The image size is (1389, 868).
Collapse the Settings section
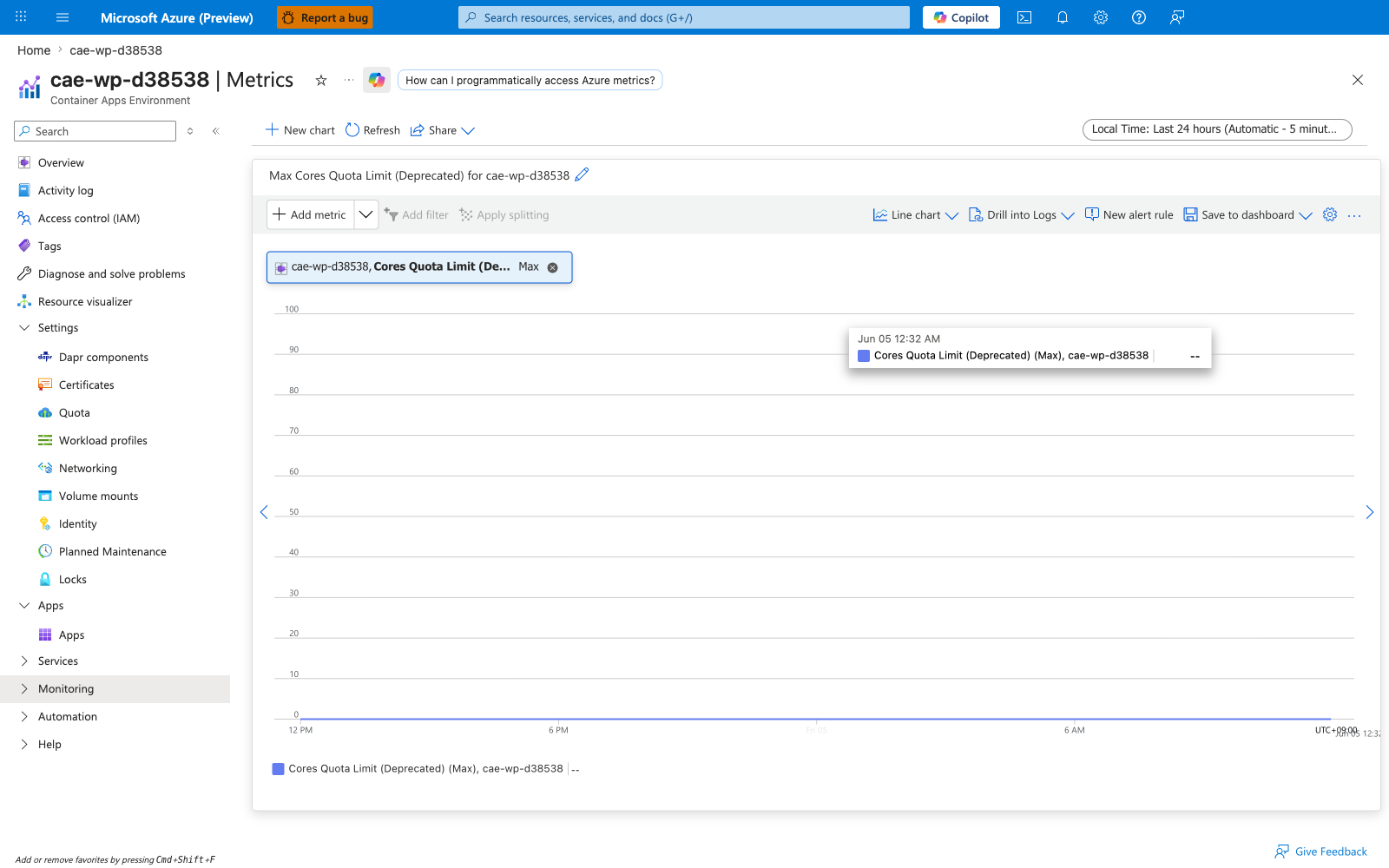coord(24,328)
